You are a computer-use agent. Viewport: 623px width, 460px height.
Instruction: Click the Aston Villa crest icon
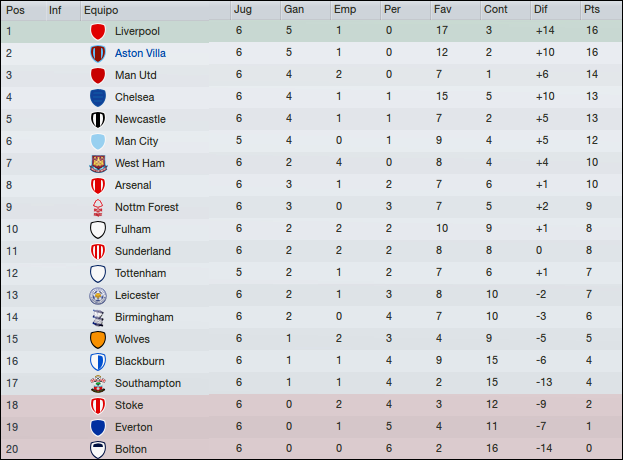pos(98,53)
